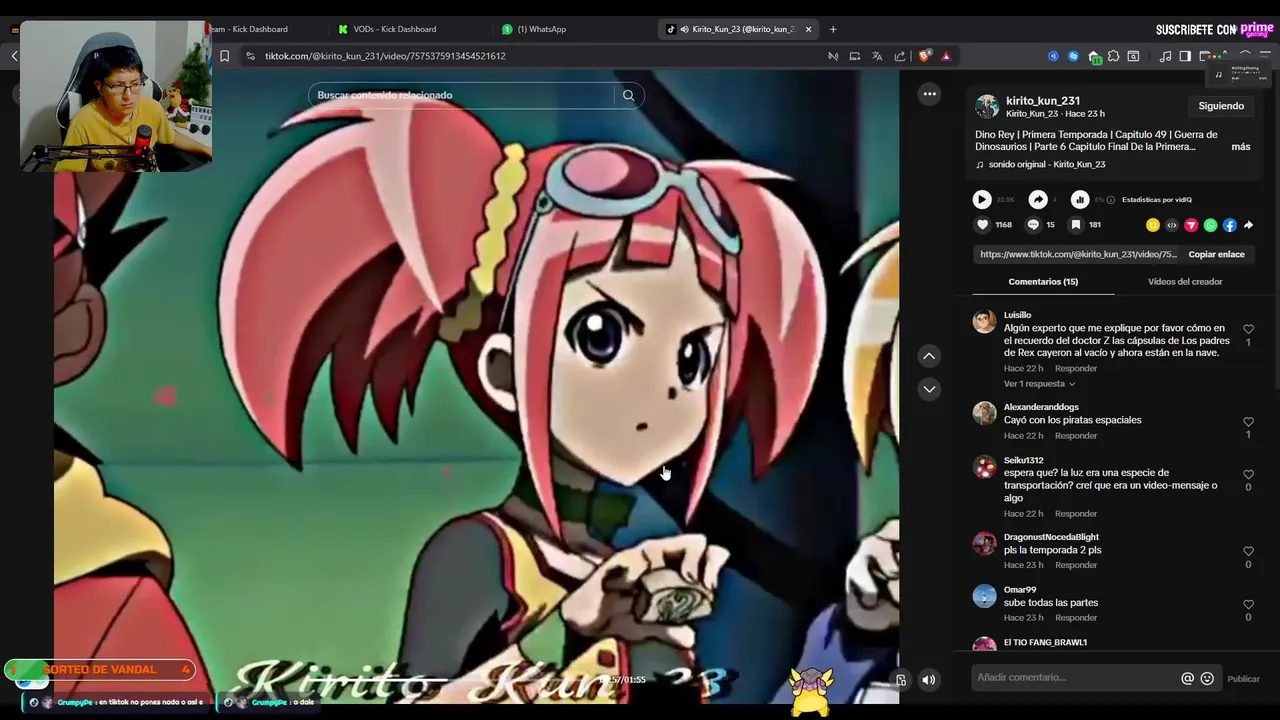
Task: Like the video with the heart icon
Action: point(982,225)
